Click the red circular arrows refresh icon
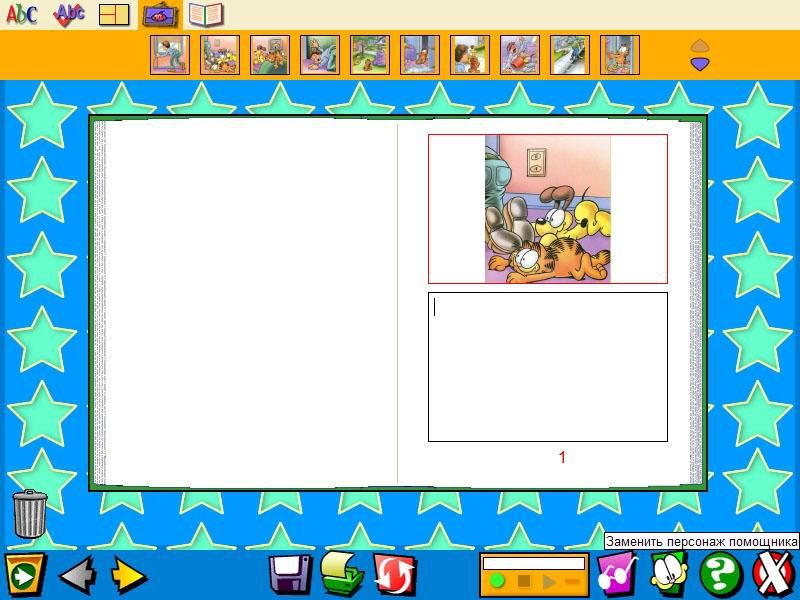The width and height of the screenshot is (800, 600). 394,575
